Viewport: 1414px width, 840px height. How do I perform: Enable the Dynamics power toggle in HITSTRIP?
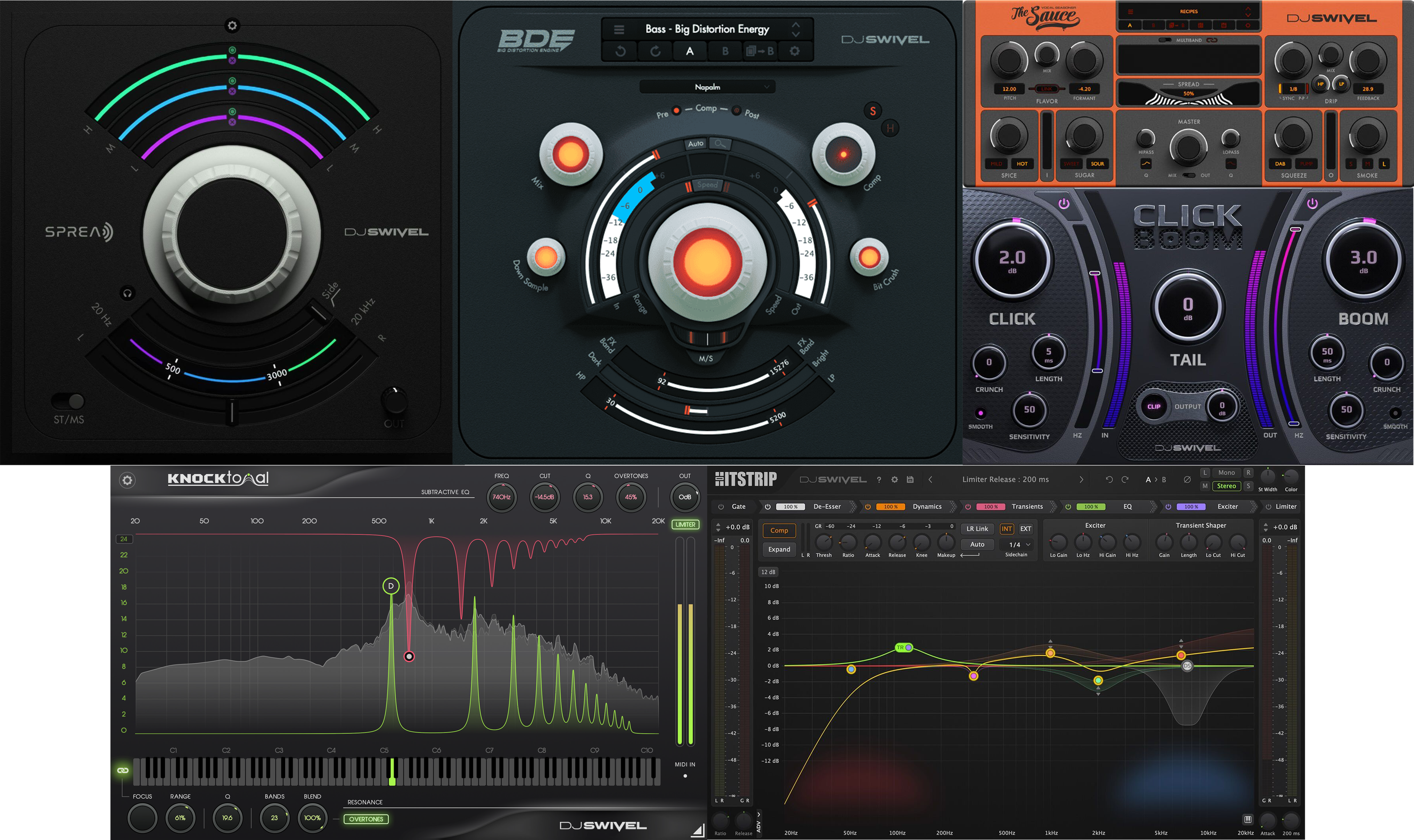(868, 507)
